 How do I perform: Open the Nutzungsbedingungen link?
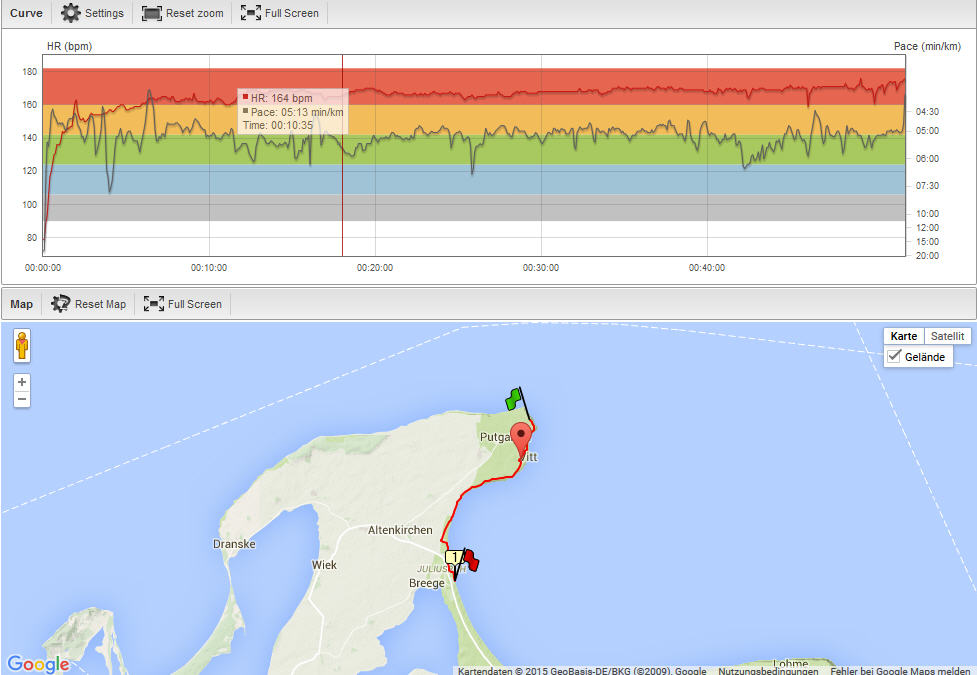[x=768, y=671]
